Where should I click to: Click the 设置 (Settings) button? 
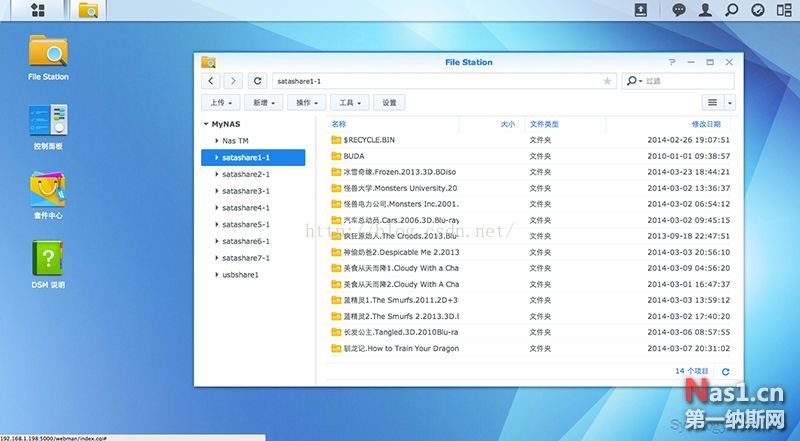click(x=390, y=103)
